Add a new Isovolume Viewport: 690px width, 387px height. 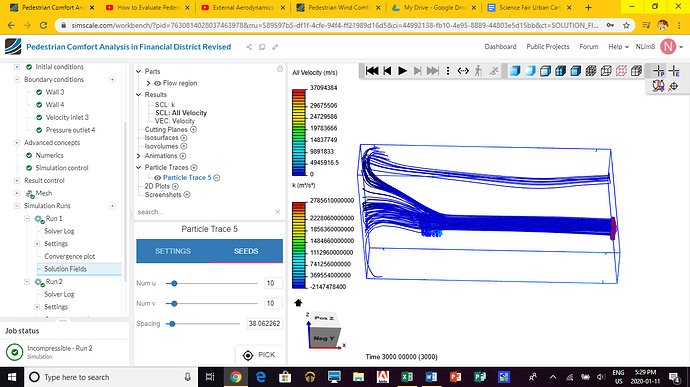[x=184, y=146]
